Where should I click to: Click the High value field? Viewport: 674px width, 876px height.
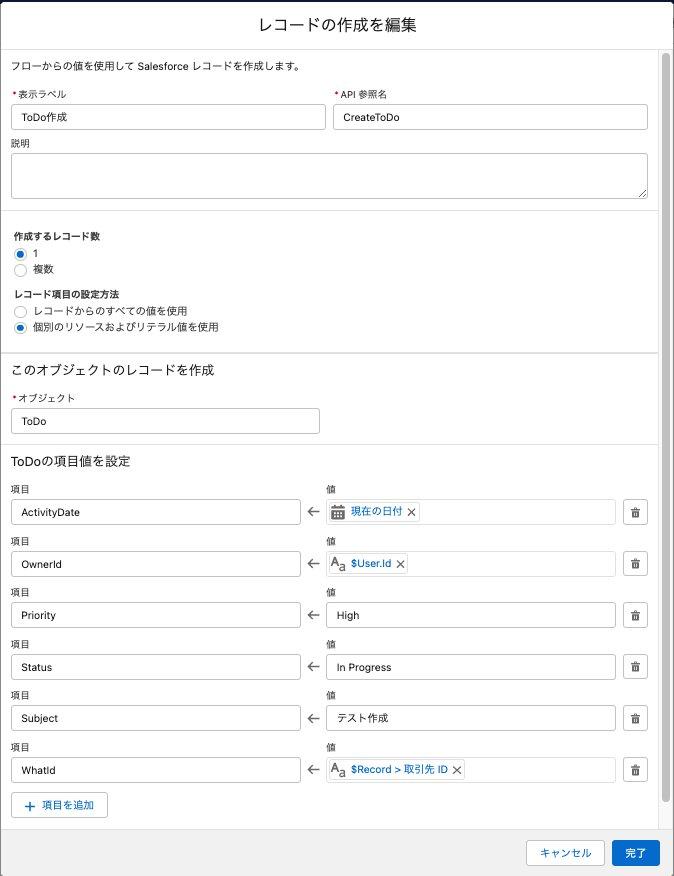471,615
